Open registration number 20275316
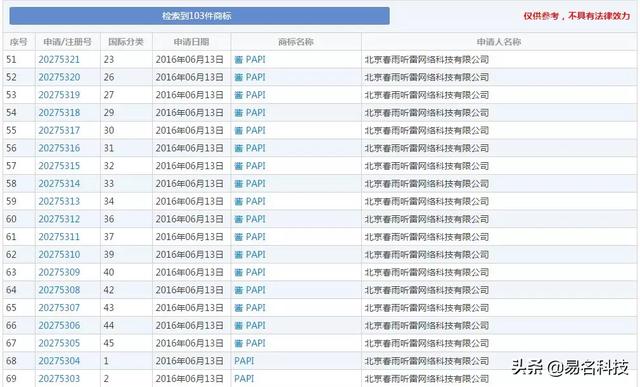Viewport: 640px width, 387px height. coord(59,148)
